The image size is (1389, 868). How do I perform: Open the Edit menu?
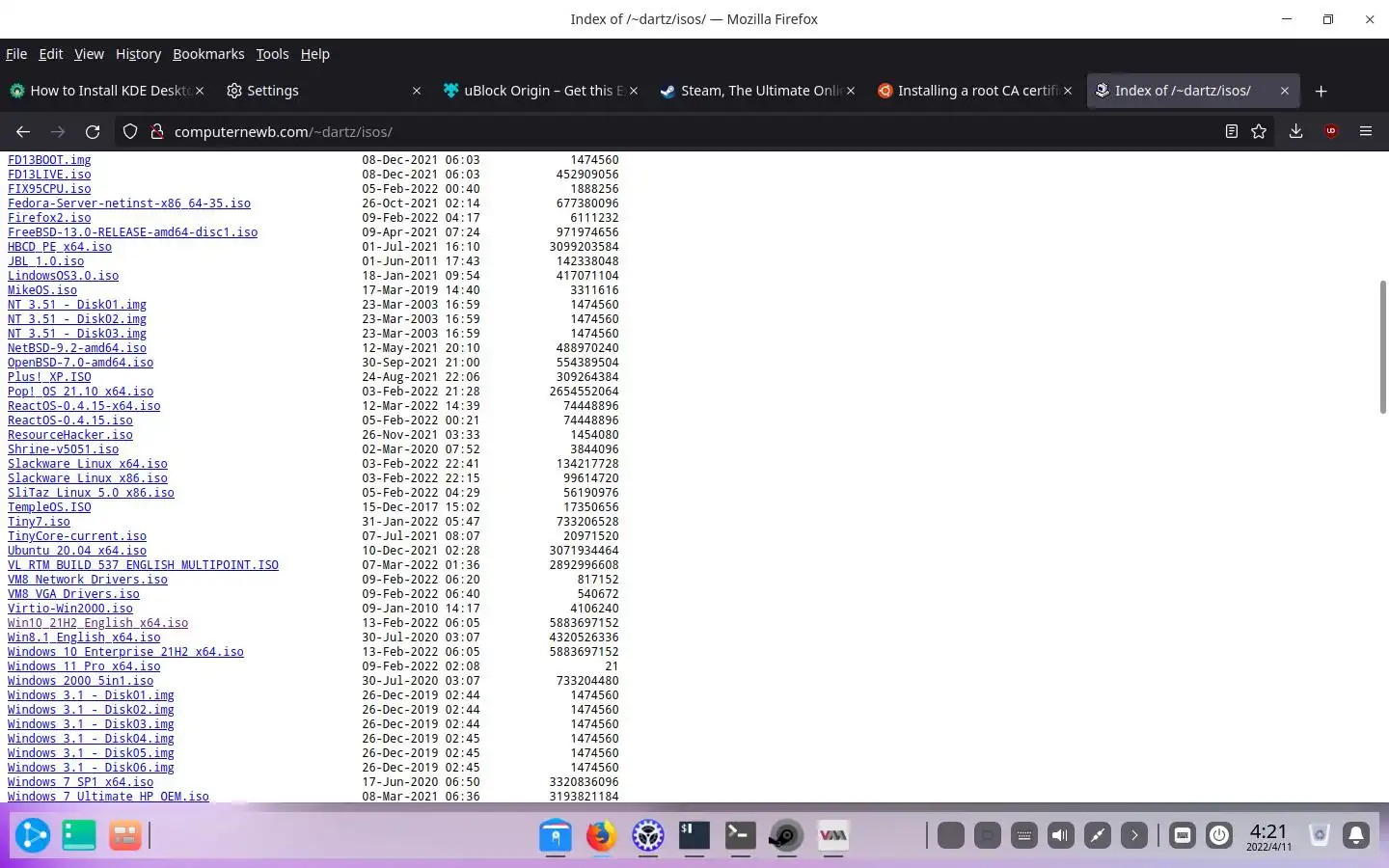pos(50,54)
